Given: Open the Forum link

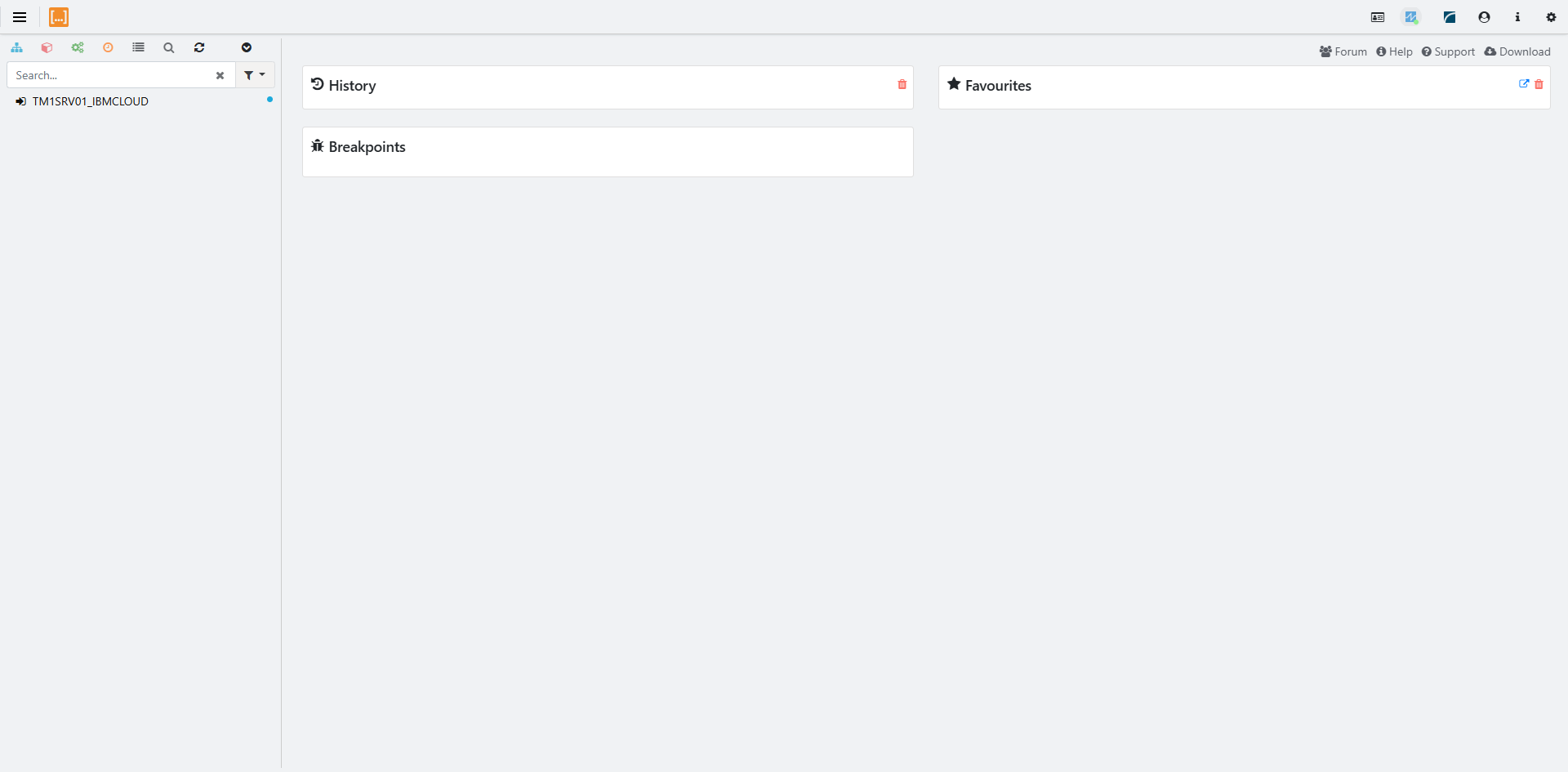Looking at the screenshot, I should tap(1343, 51).
